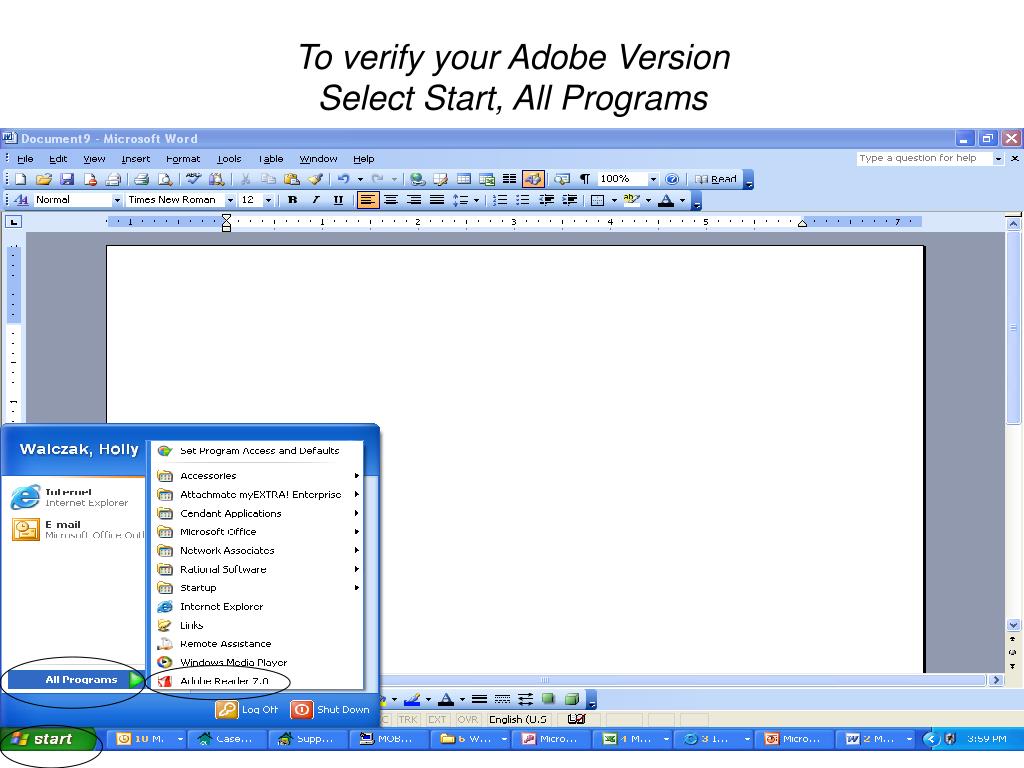
Task: Toggle Center paragraph alignment
Action: pyautogui.click(x=391, y=200)
